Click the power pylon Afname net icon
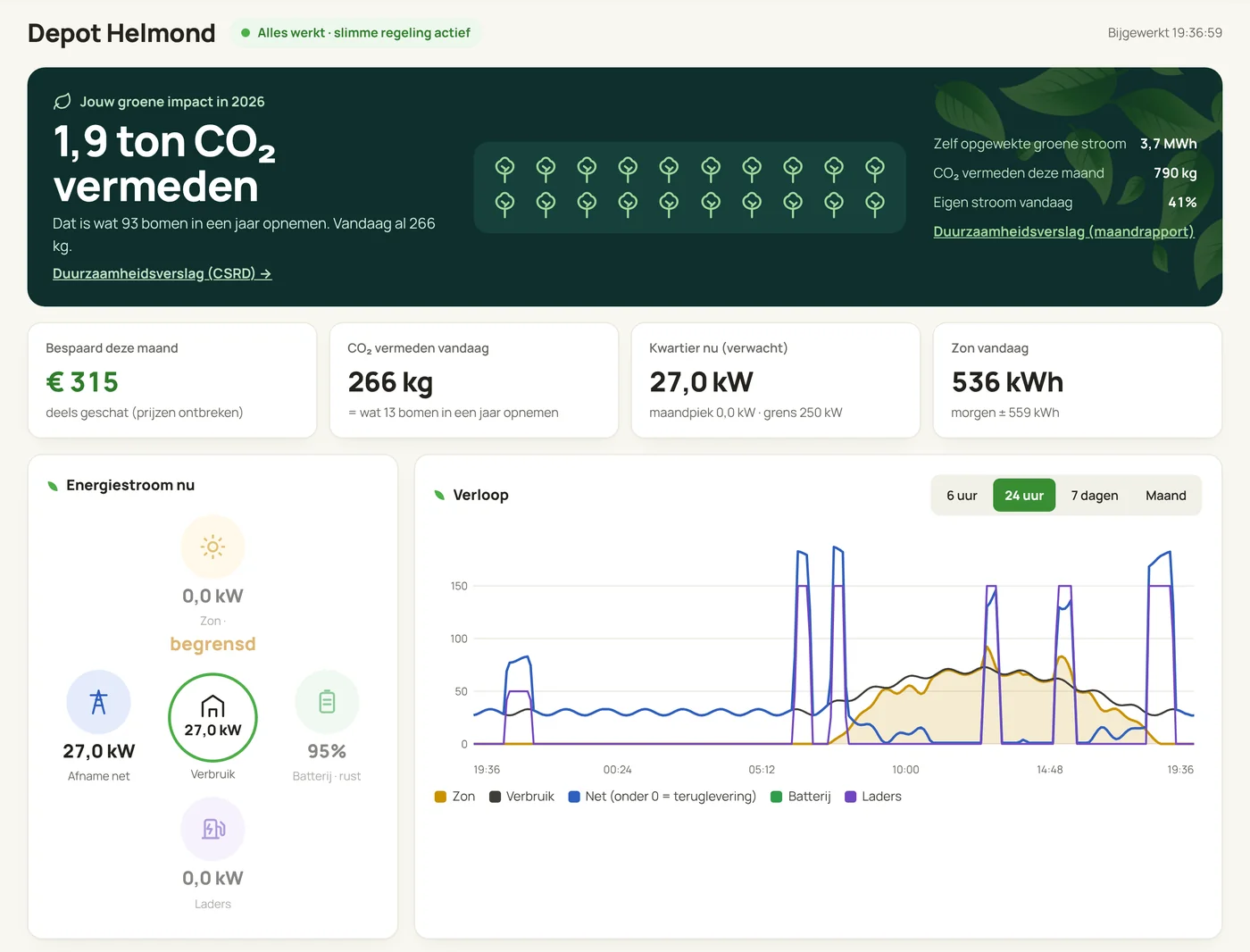Viewport: 1250px width, 952px height. point(98,702)
